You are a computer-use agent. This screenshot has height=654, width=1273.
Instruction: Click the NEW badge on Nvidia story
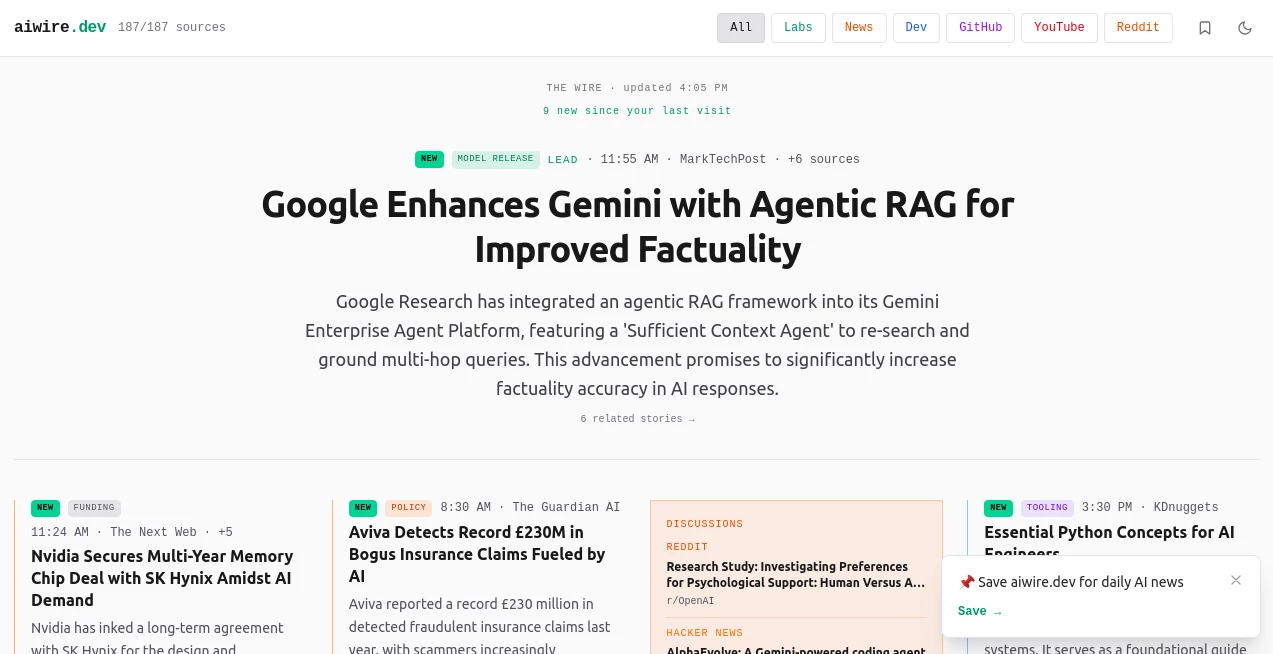click(45, 508)
